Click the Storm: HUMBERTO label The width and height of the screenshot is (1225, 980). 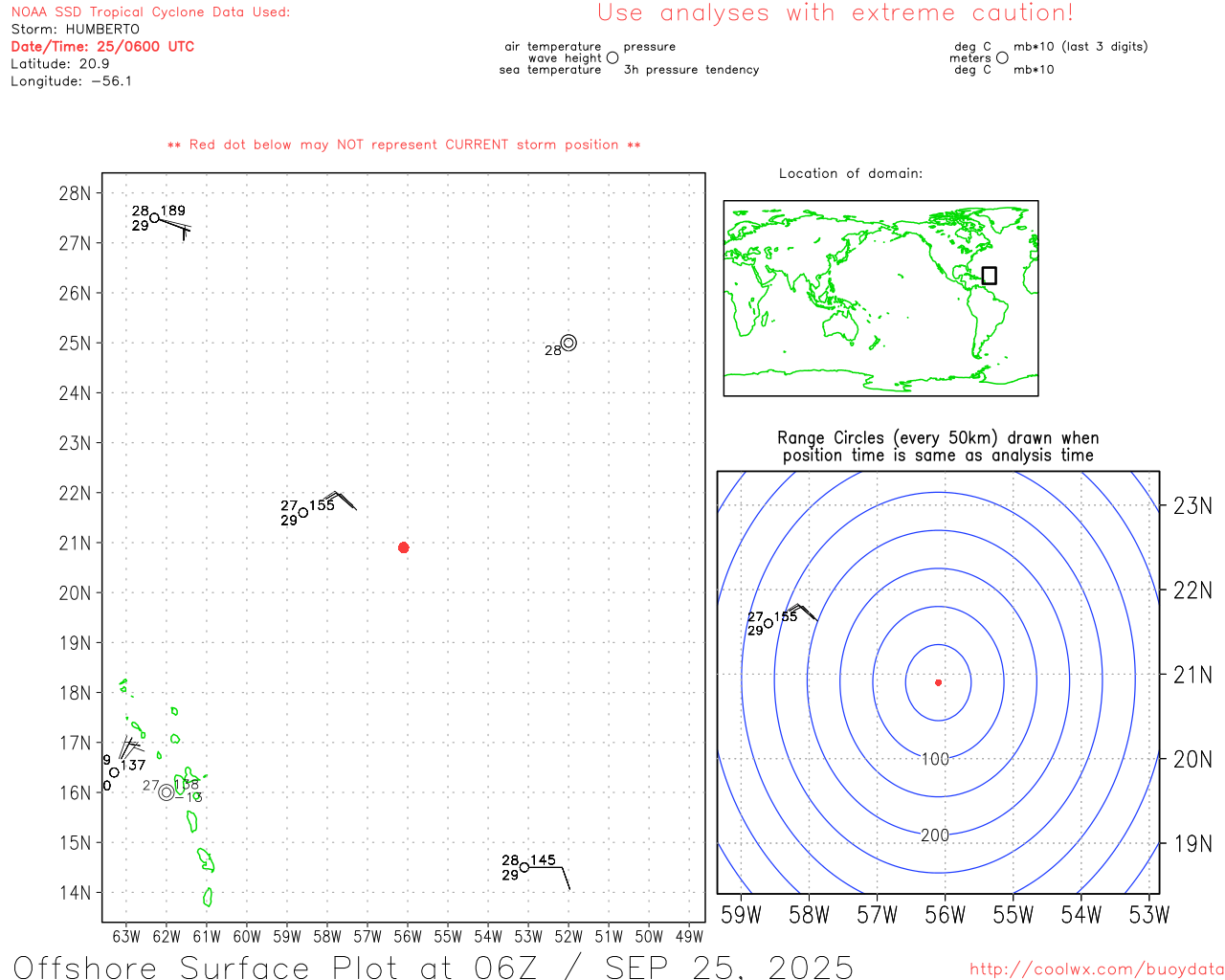pyautogui.click(x=75, y=29)
